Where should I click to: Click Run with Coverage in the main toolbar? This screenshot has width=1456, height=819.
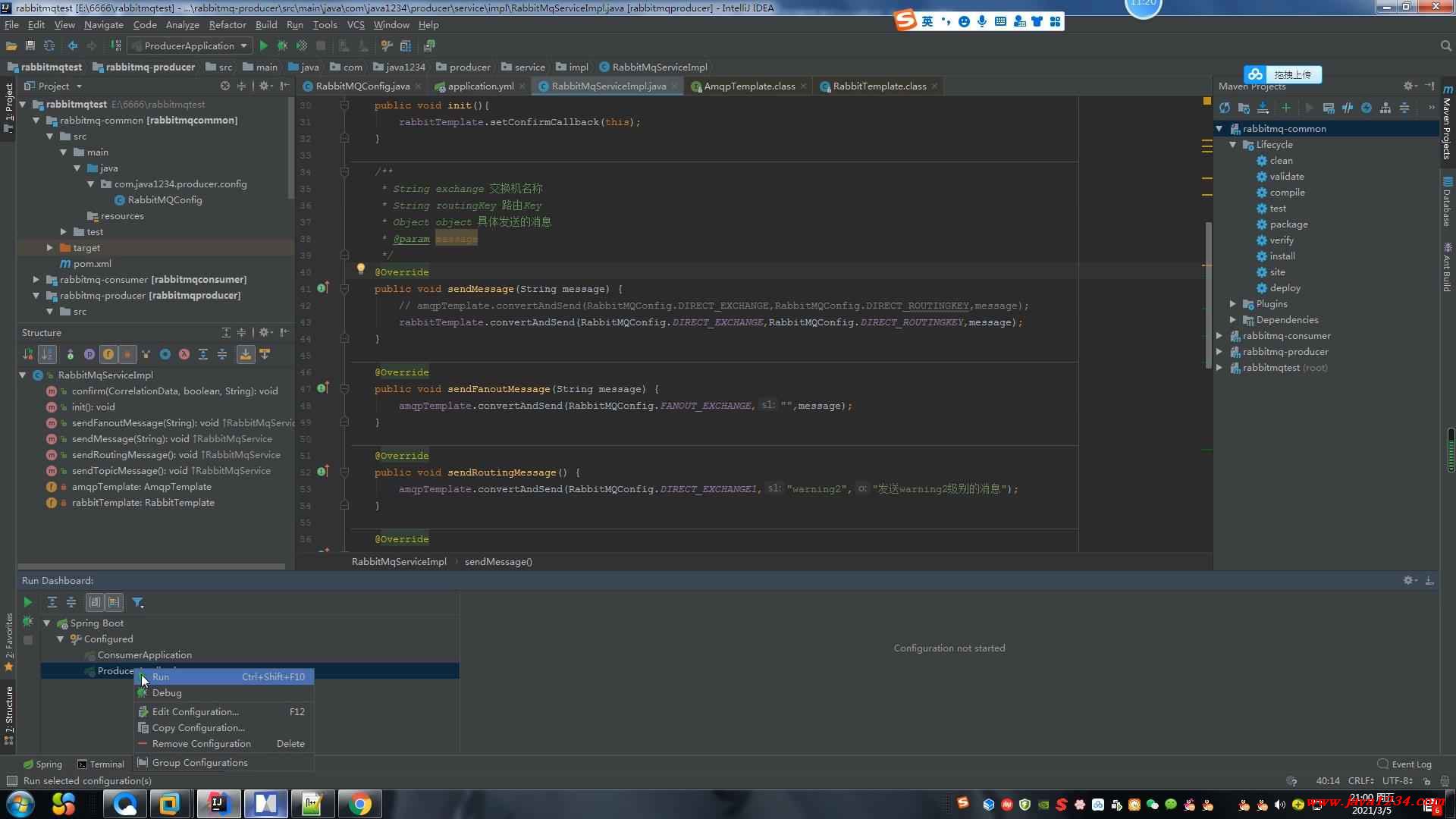[x=302, y=45]
